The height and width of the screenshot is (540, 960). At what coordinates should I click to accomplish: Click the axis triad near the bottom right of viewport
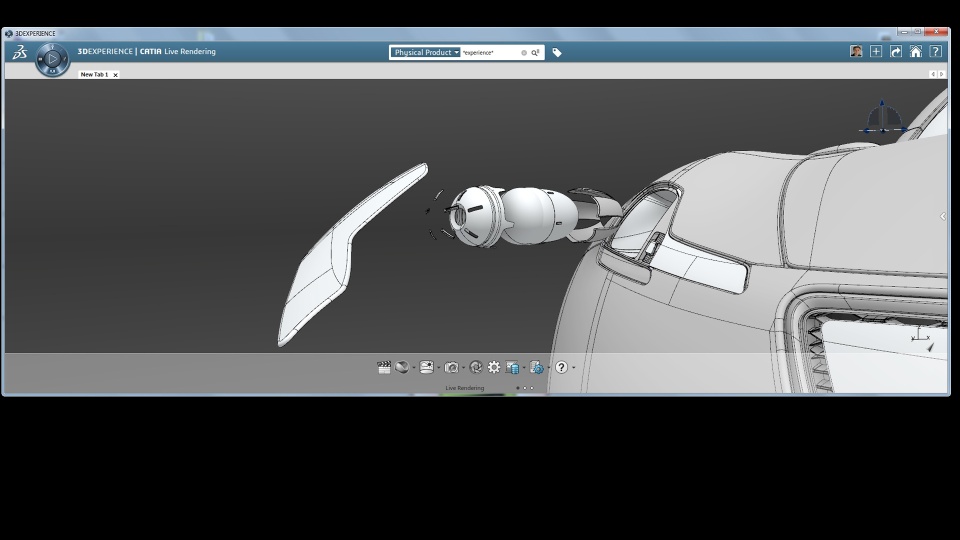tap(922, 339)
